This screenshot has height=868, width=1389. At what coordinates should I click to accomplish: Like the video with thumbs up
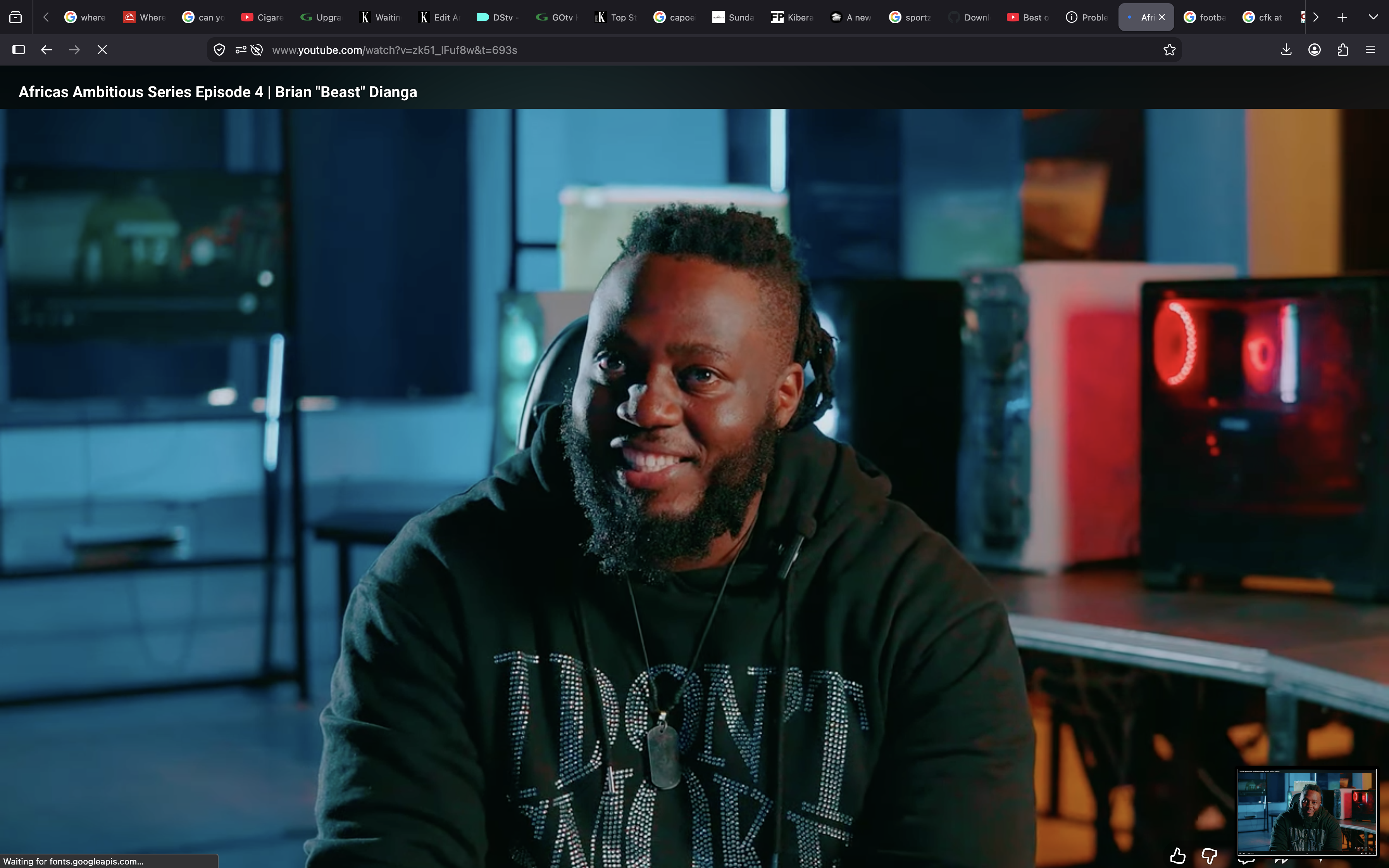click(1178, 856)
